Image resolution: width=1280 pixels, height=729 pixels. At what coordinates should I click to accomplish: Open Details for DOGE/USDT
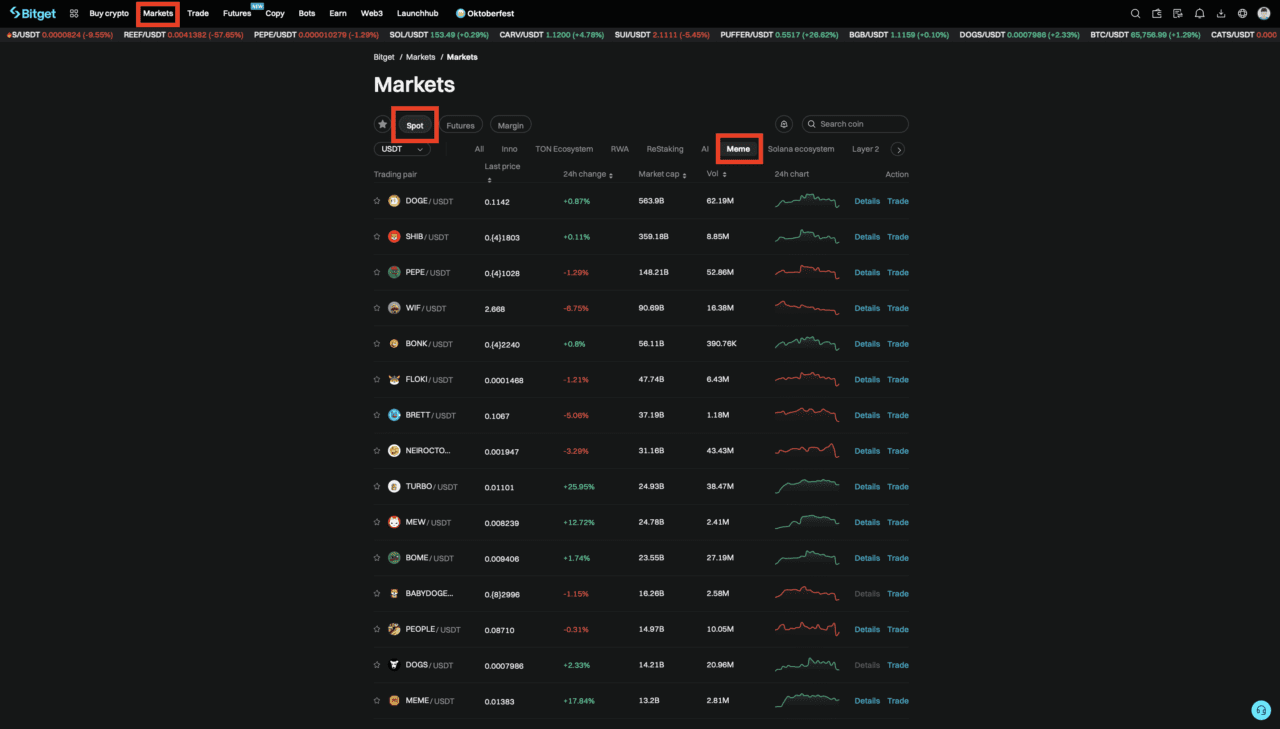click(867, 201)
